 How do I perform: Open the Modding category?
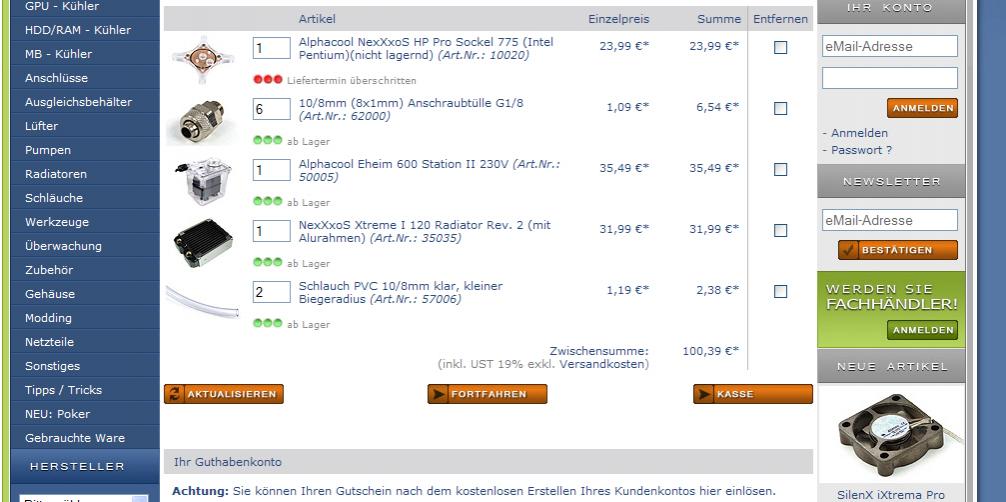(x=85, y=318)
